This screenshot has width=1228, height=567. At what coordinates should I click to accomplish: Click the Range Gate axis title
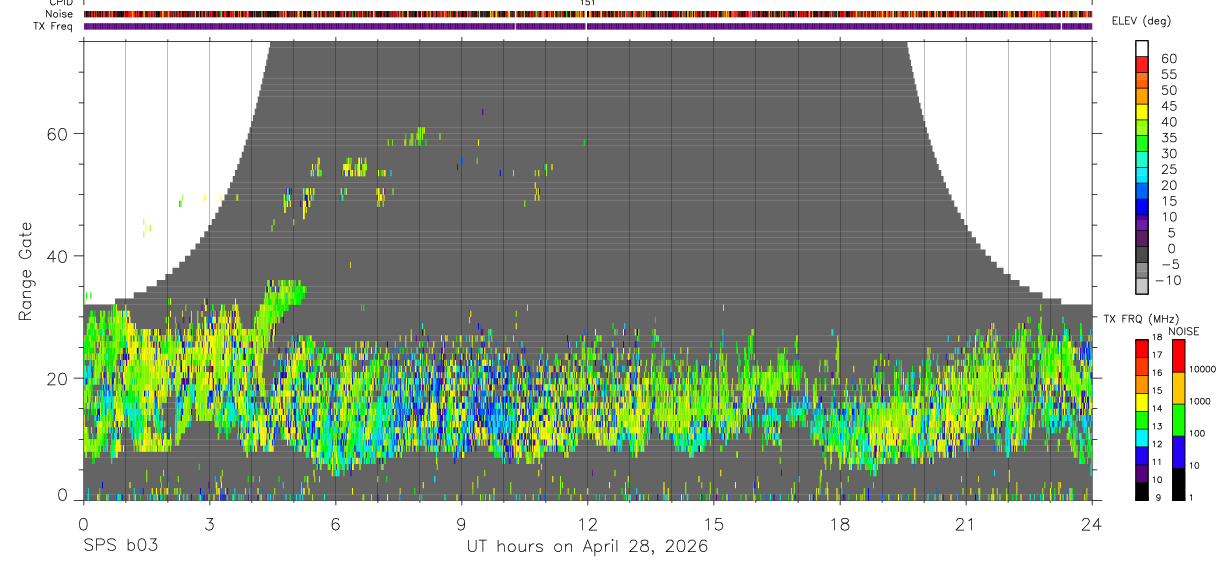(25, 273)
